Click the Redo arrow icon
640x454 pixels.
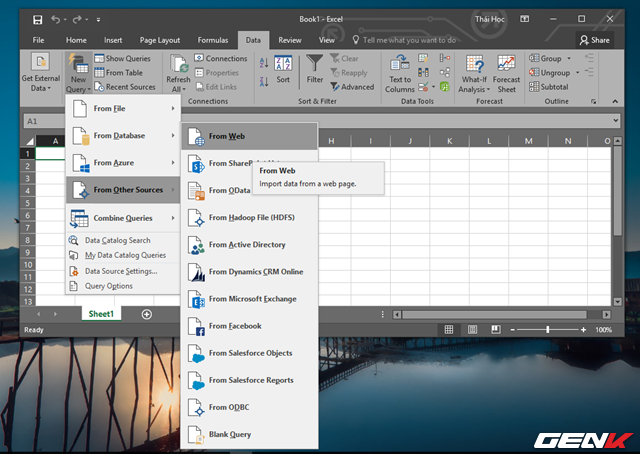77,19
